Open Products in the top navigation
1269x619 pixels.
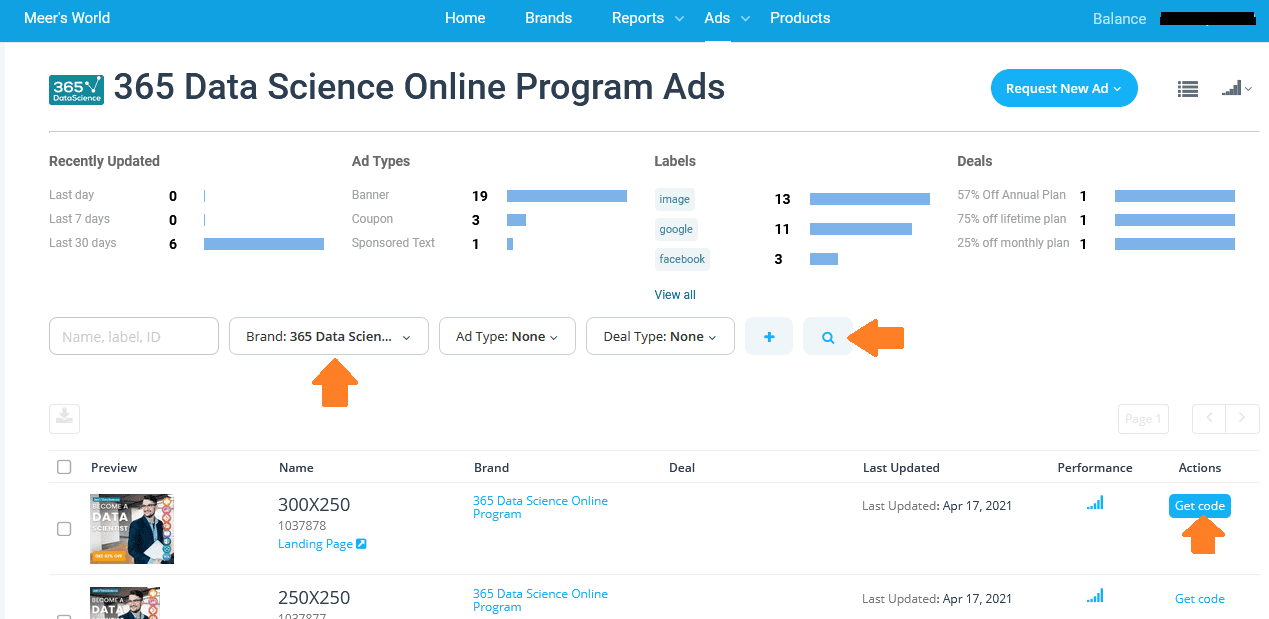click(800, 18)
